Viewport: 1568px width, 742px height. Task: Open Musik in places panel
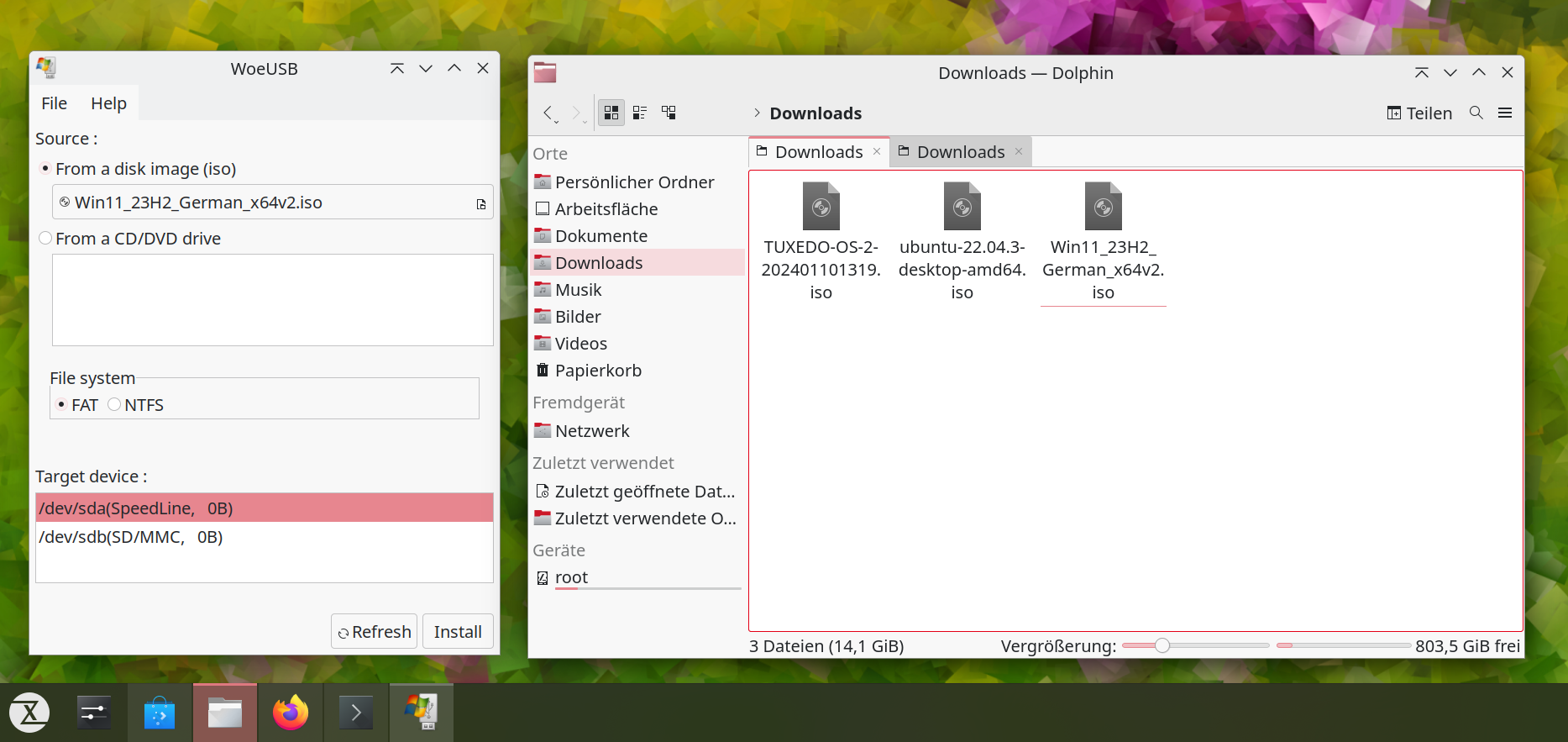[637, 290]
